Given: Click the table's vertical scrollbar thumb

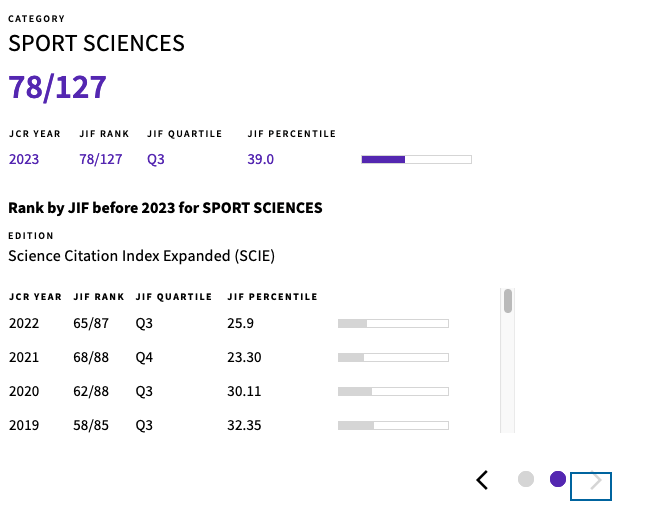Looking at the screenshot, I should pos(508,301).
